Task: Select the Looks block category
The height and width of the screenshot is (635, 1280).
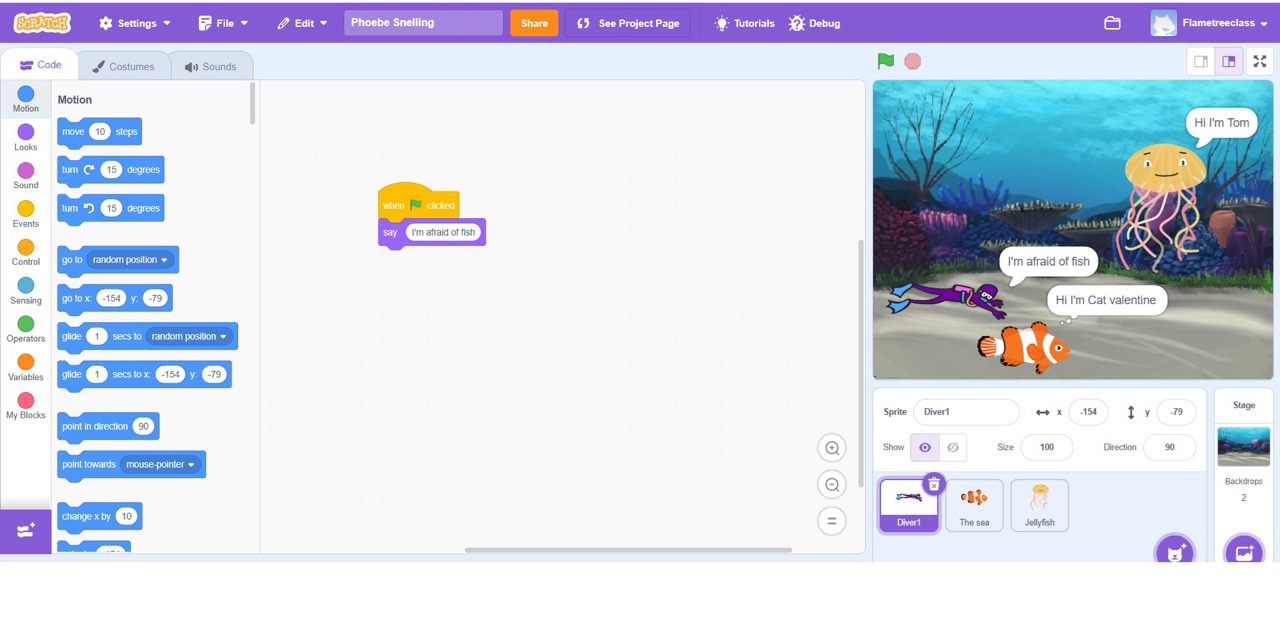Action: point(26,138)
